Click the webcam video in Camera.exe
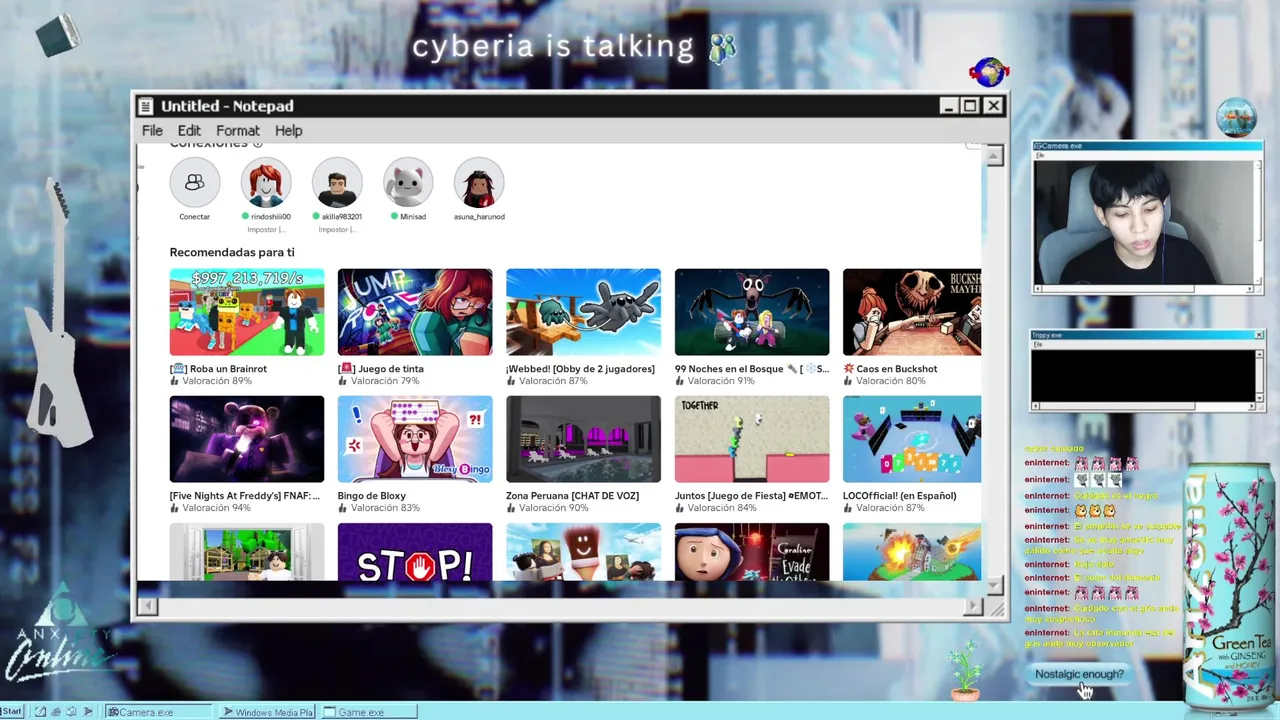This screenshot has height=720, width=1280. coord(1144,223)
